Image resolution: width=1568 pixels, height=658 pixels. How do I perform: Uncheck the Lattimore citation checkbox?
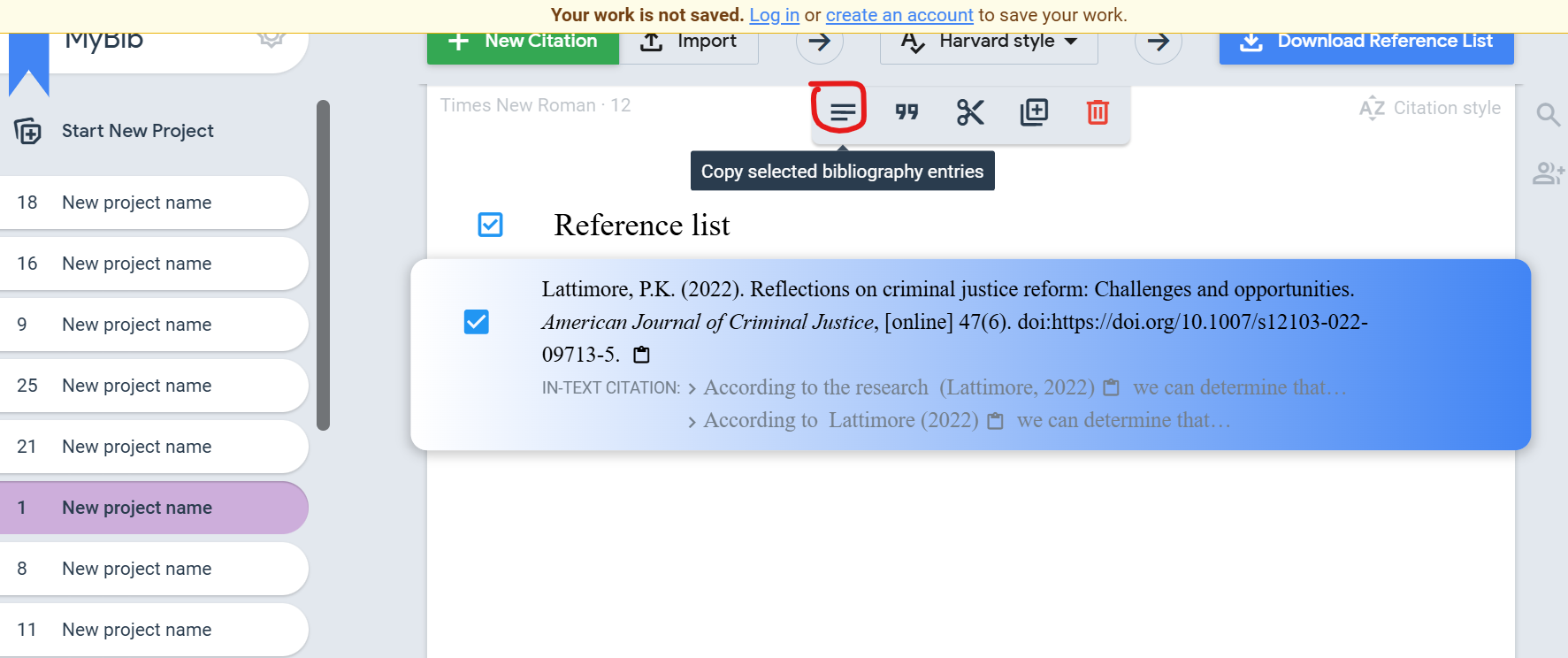tap(477, 322)
